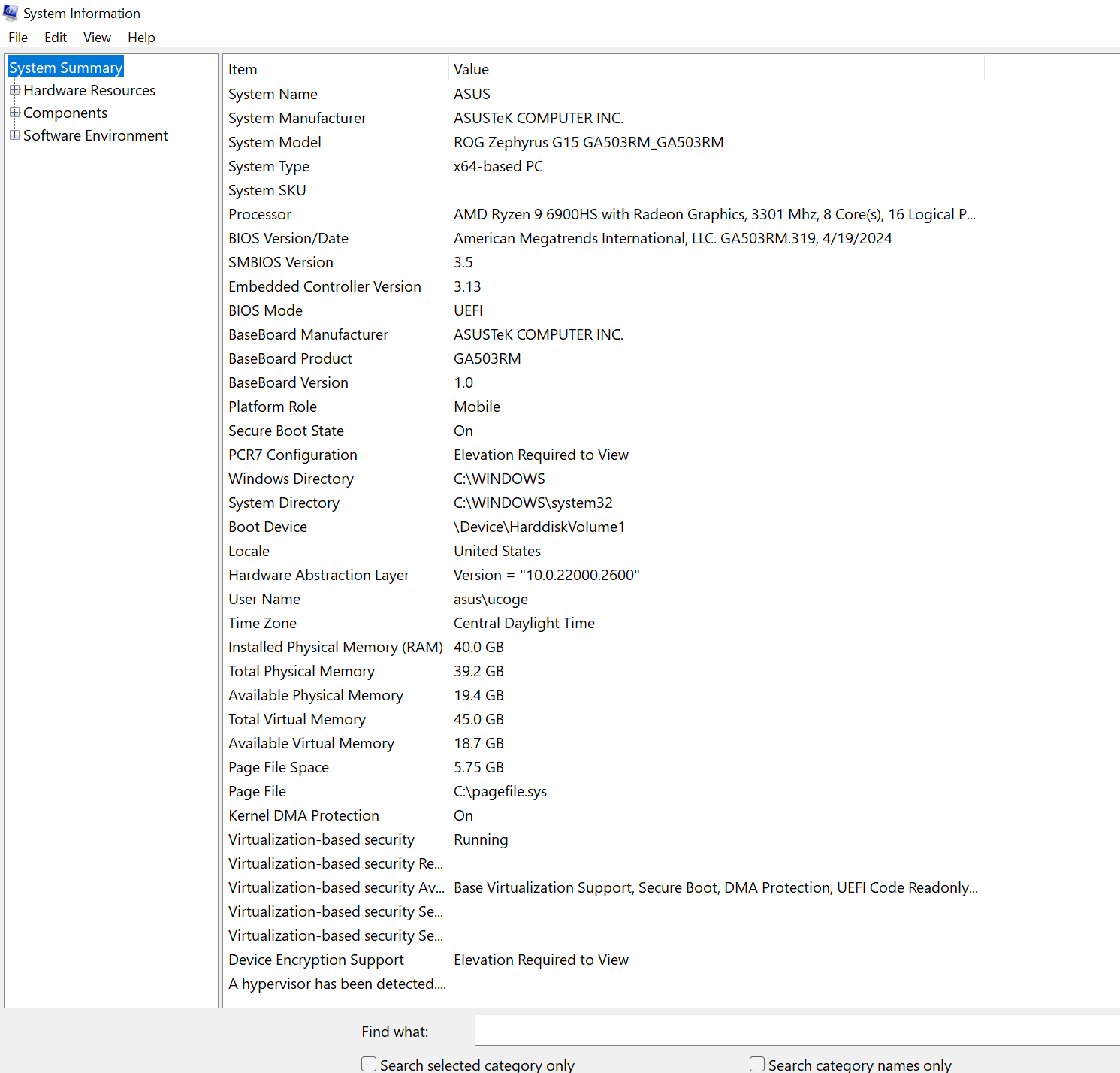This screenshot has height=1073, width=1120.
Task: Click the UEFI value
Action: point(468,310)
